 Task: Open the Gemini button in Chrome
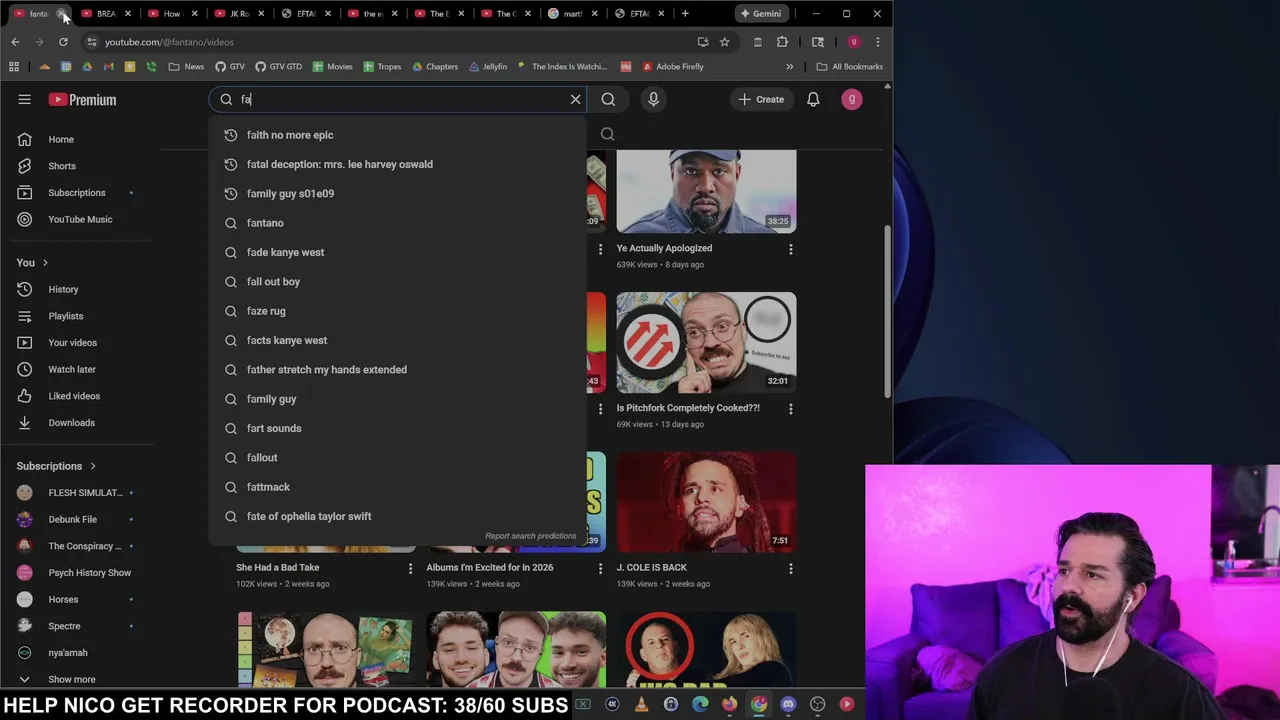(x=760, y=14)
